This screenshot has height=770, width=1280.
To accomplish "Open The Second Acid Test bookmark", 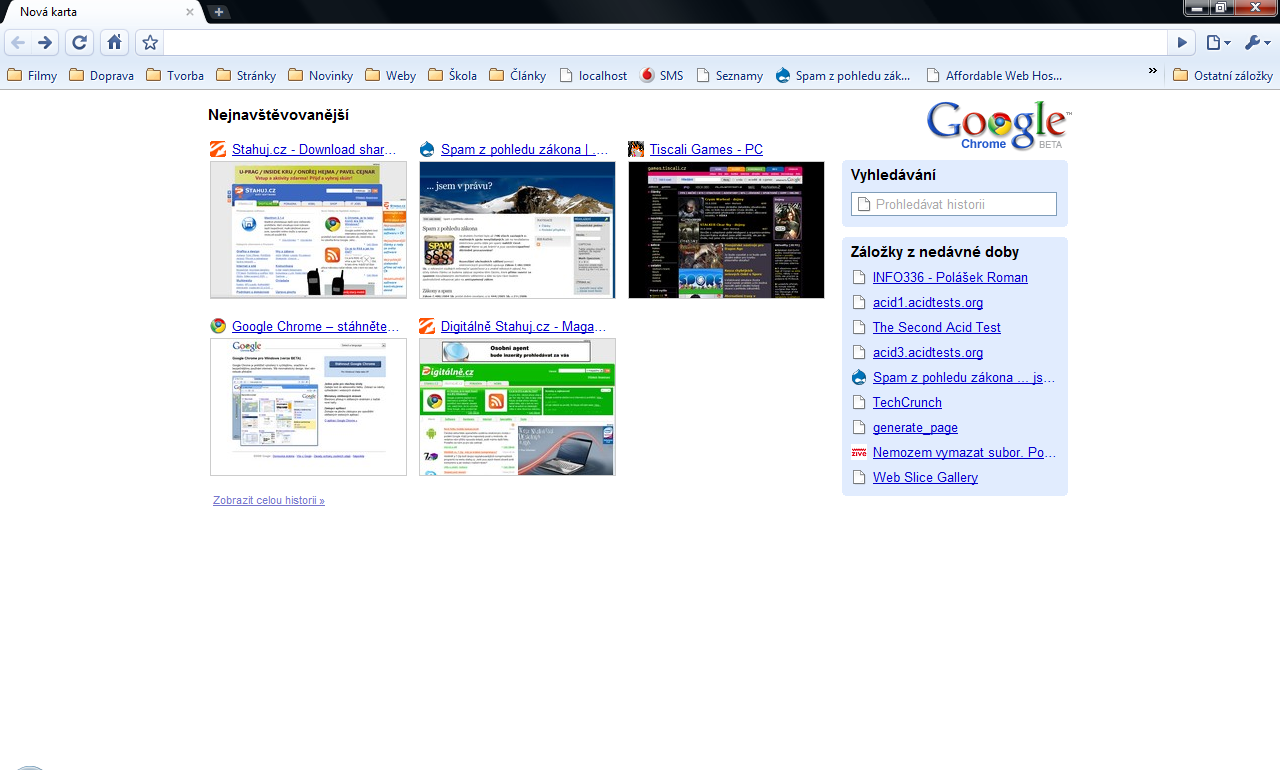I will coord(937,327).
